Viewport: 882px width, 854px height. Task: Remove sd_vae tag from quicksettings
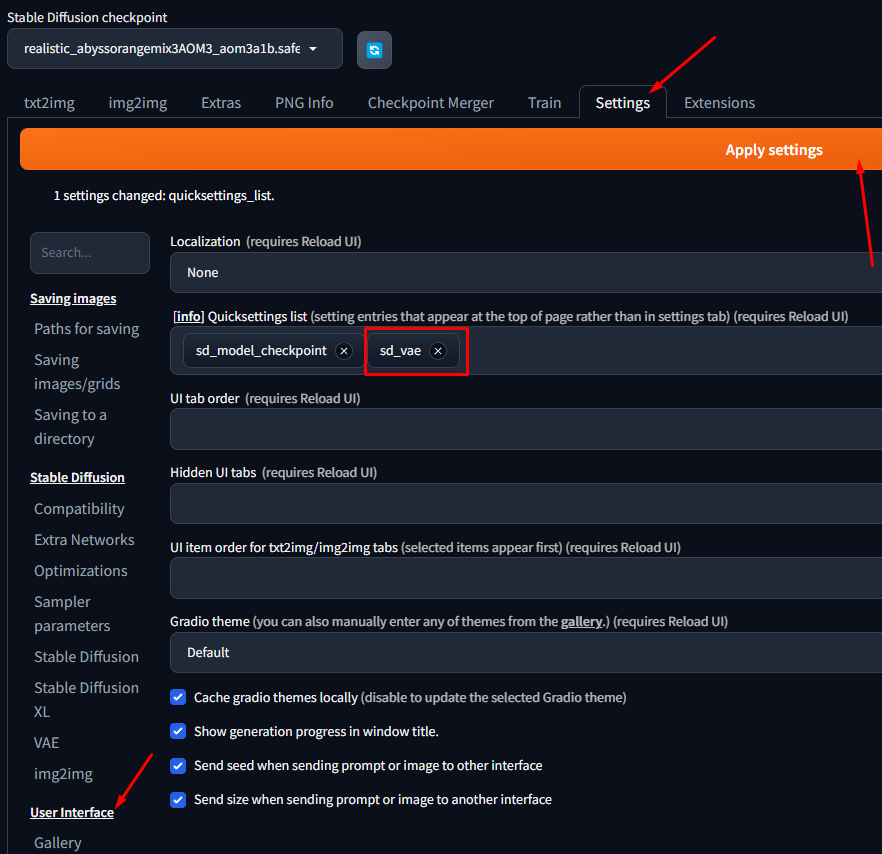[x=437, y=351]
